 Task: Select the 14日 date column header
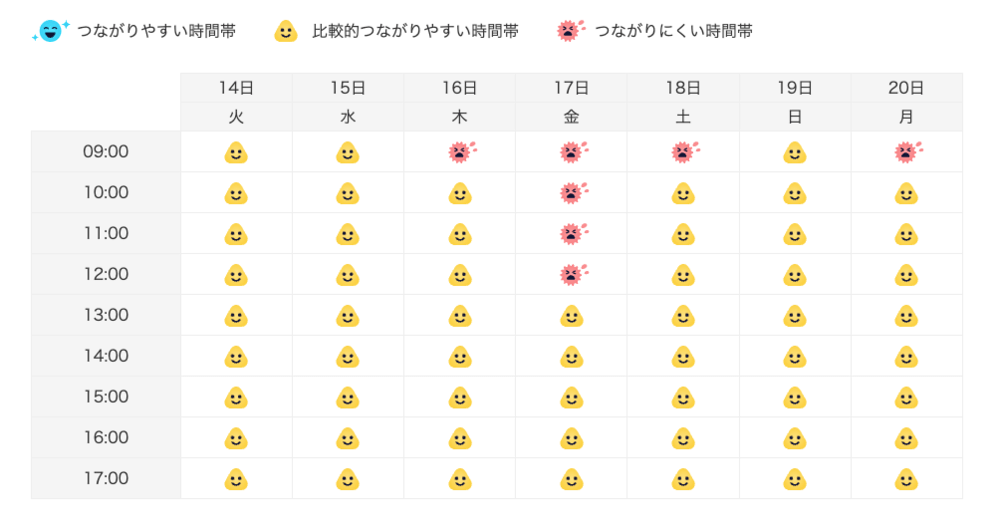click(236, 87)
